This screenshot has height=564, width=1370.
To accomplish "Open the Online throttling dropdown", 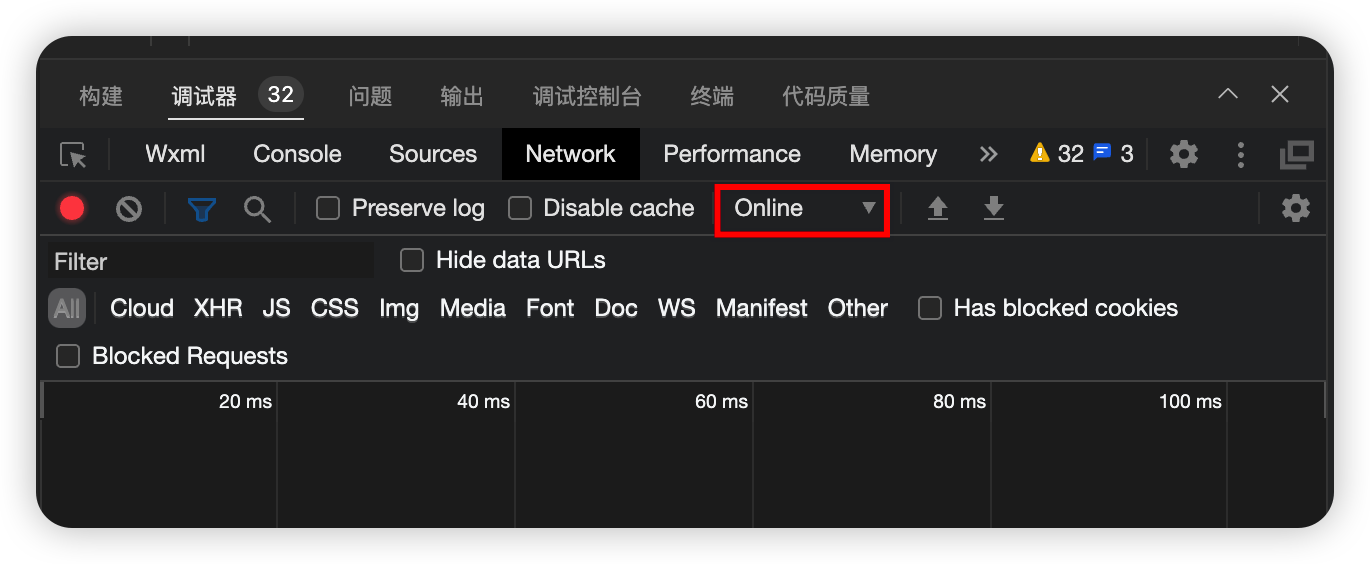I will point(802,208).
